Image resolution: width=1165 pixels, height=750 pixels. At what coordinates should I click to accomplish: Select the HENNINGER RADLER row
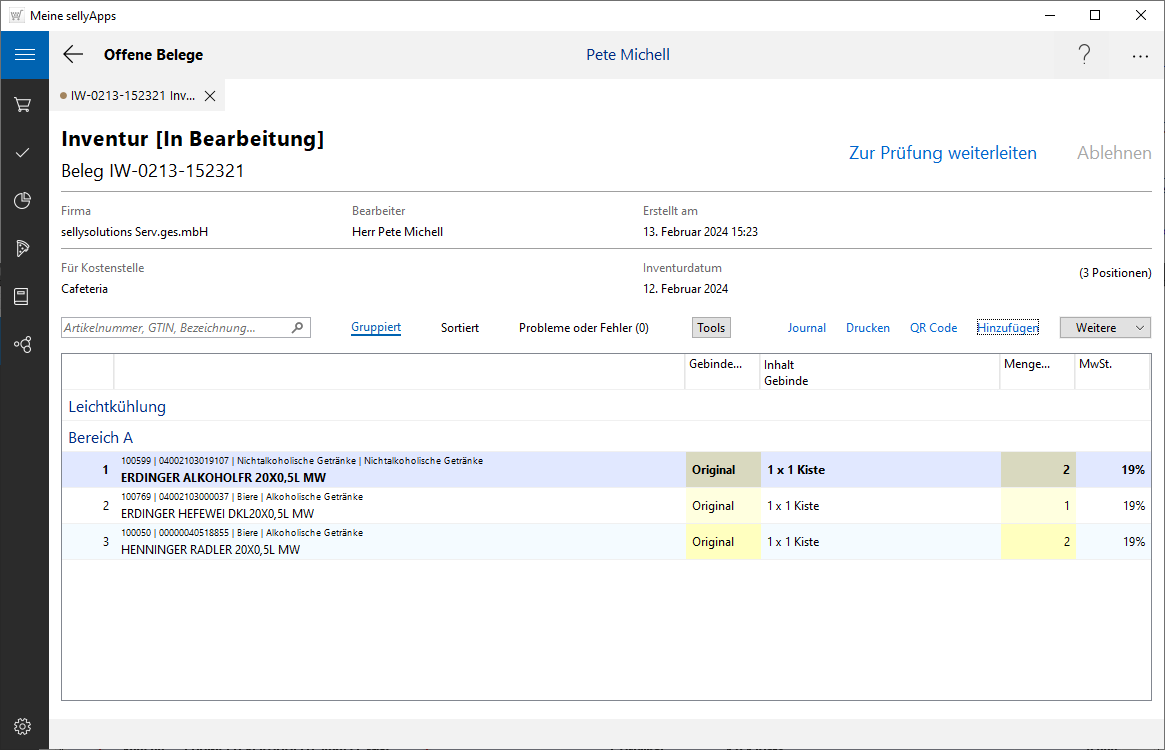coord(400,542)
